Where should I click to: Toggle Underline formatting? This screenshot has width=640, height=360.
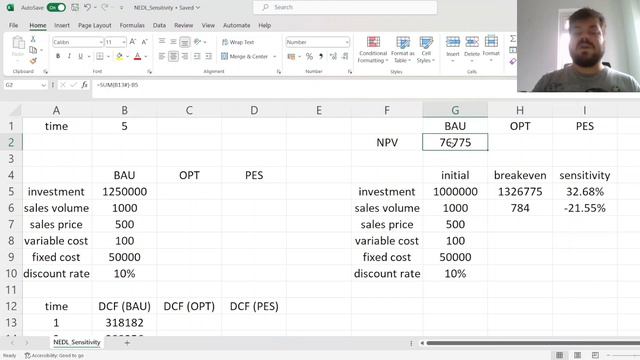pyautogui.click(x=80, y=56)
